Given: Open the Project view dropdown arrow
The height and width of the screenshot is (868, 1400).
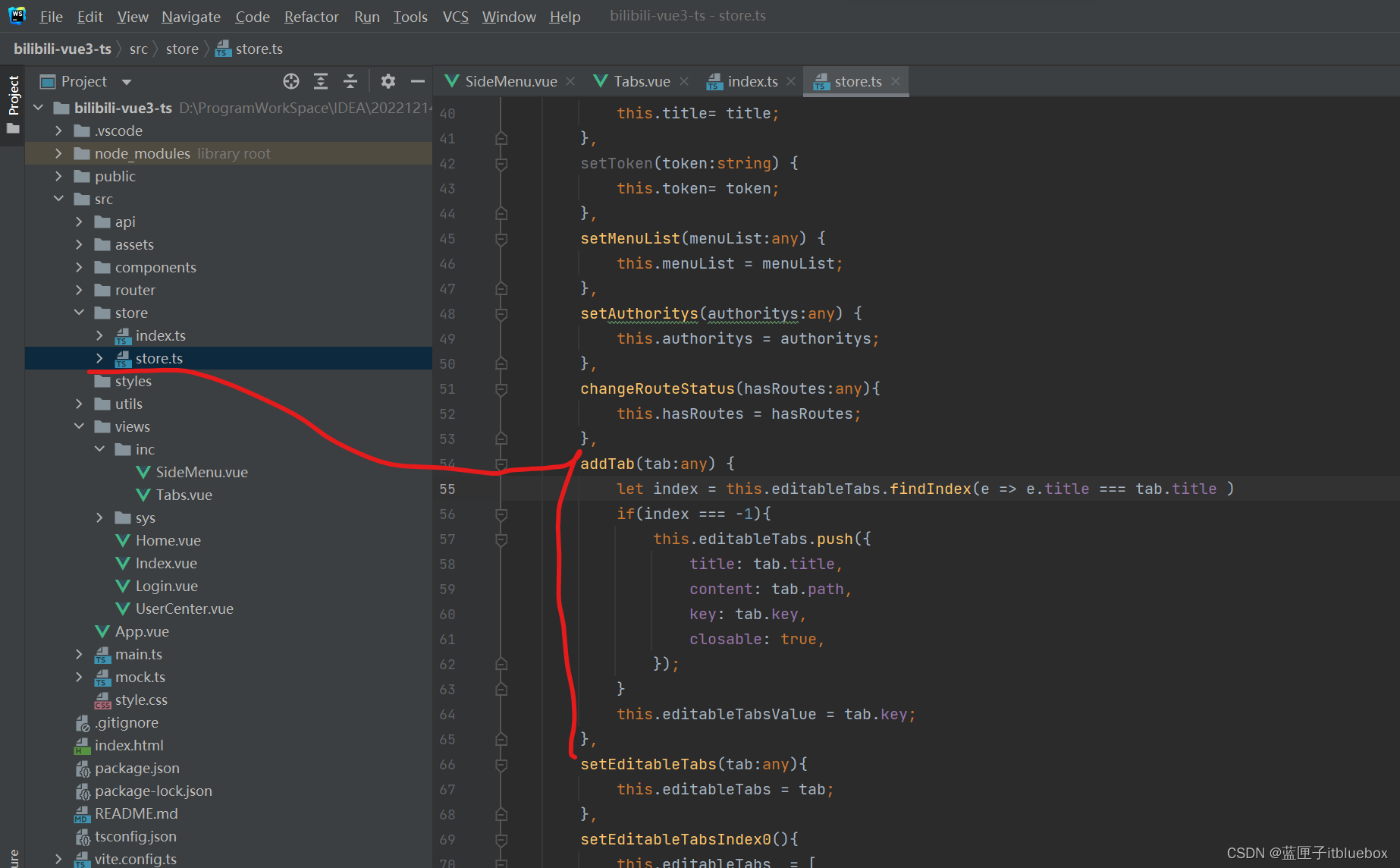Looking at the screenshot, I should point(127,82).
